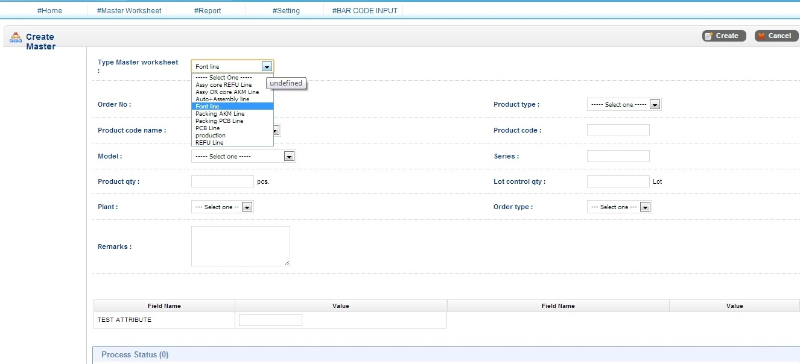Screen dimensions: 800x364
Task: Open the #Home menu
Action: (x=49, y=10)
